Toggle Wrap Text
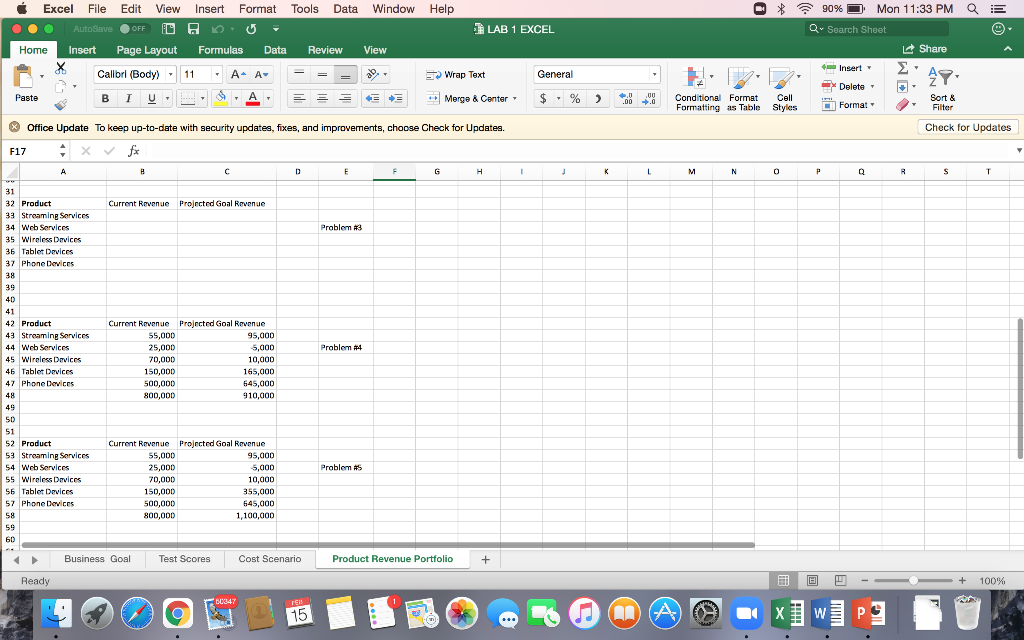 tap(456, 74)
